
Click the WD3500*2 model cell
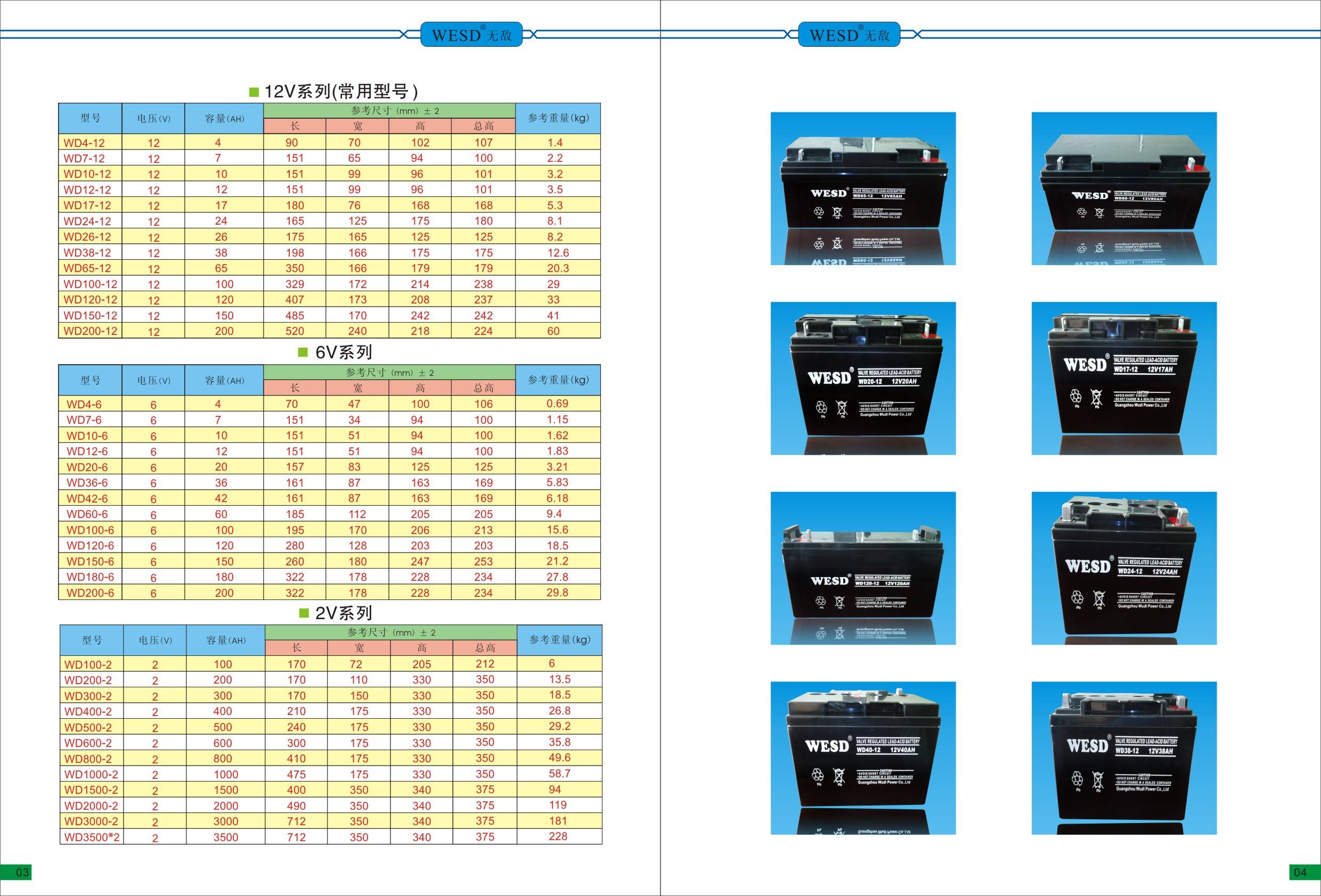[x=92, y=837]
